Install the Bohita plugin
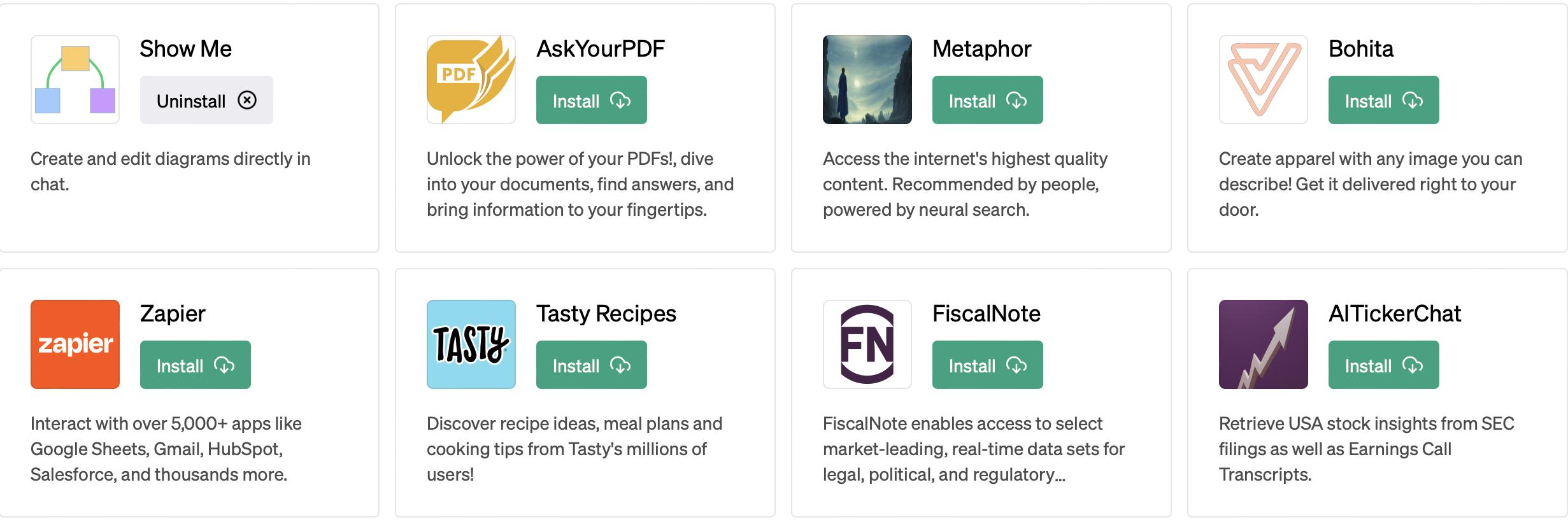The height and width of the screenshot is (522, 1568). pyautogui.click(x=1383, y=101)
